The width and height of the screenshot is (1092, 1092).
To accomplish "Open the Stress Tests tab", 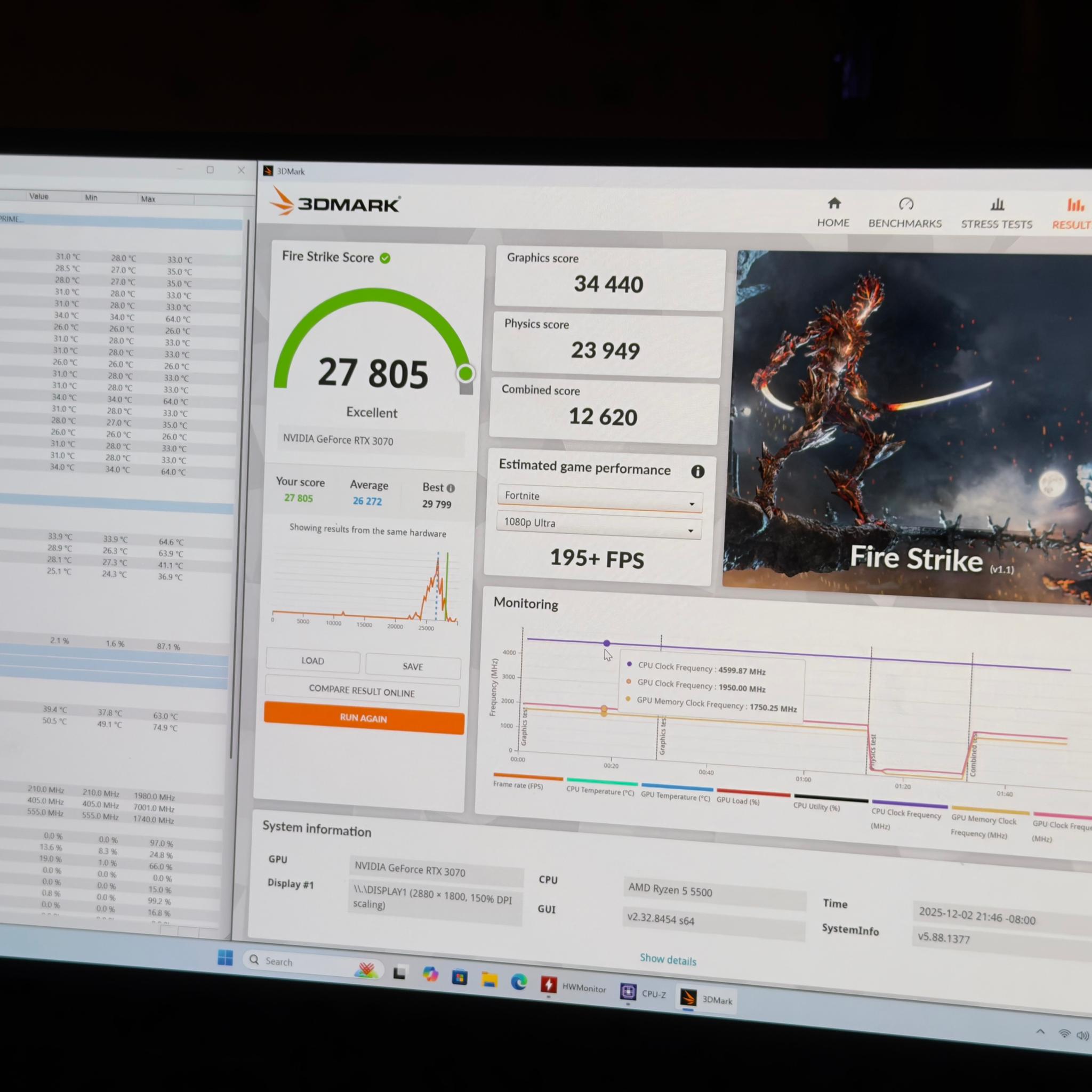I will pos(997,214).
